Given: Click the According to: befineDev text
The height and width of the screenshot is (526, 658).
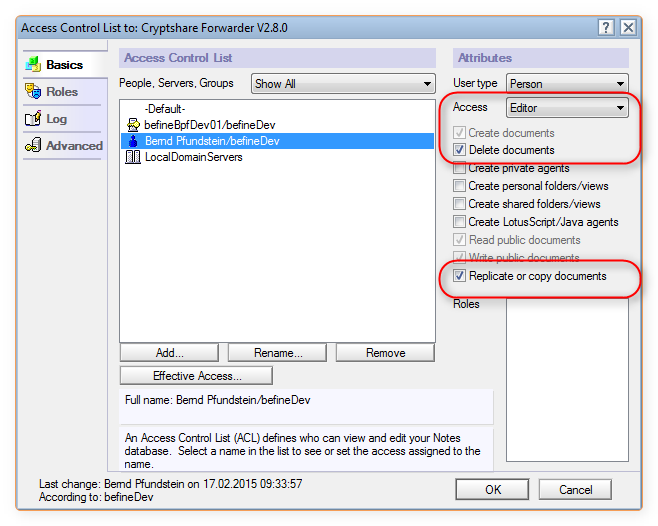Looking at the screenshot, I should [96, 497].
